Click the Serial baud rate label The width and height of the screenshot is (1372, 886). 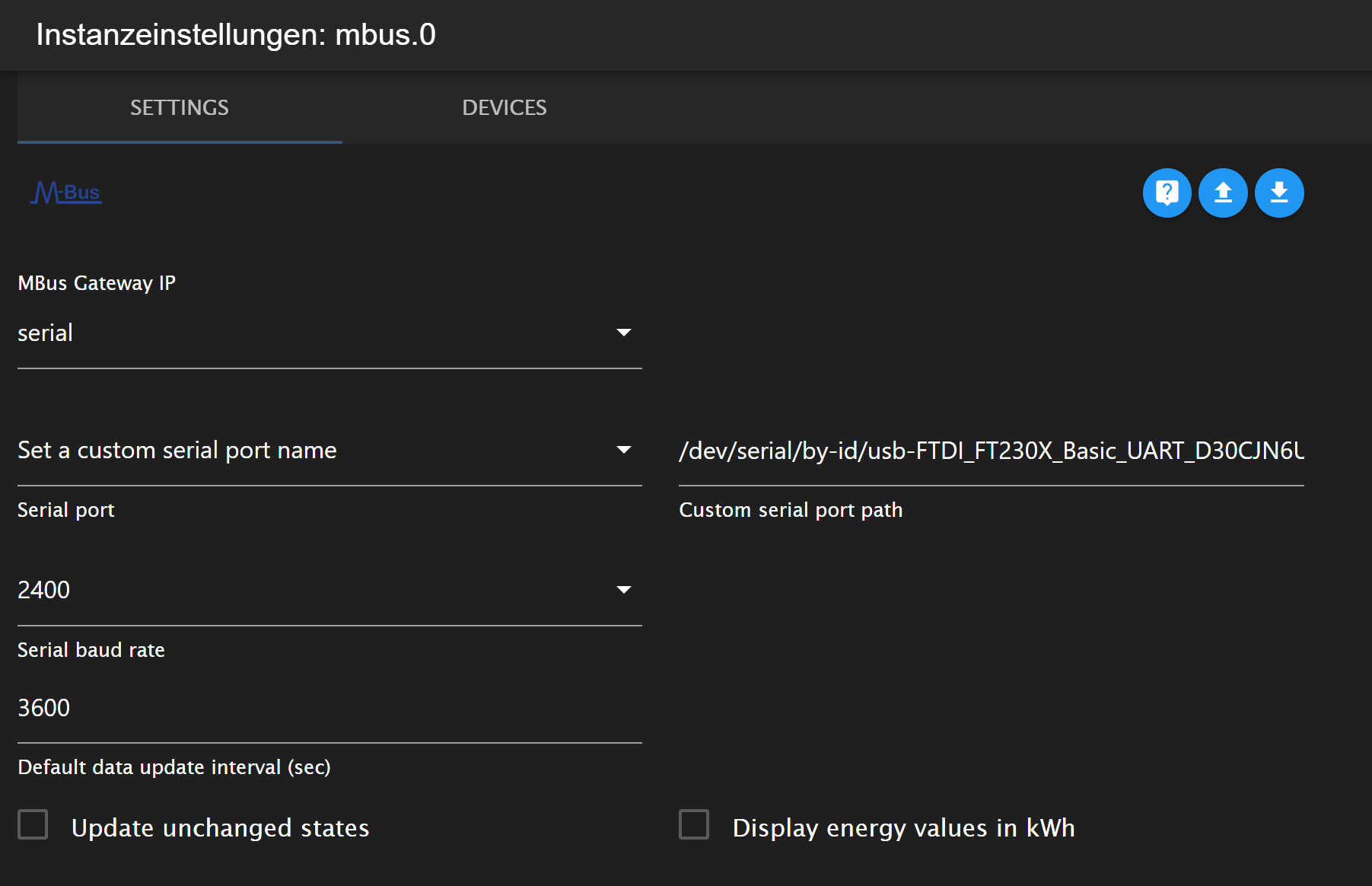pos(91,650)
